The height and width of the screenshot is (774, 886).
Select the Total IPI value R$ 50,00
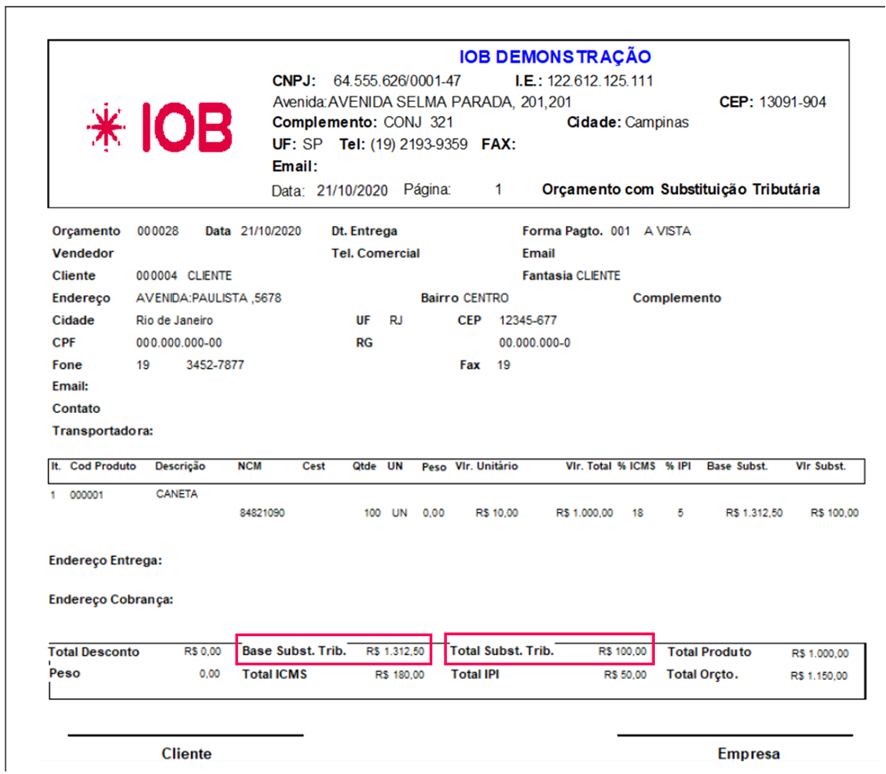pyautogui.click(x=625, y=675)
